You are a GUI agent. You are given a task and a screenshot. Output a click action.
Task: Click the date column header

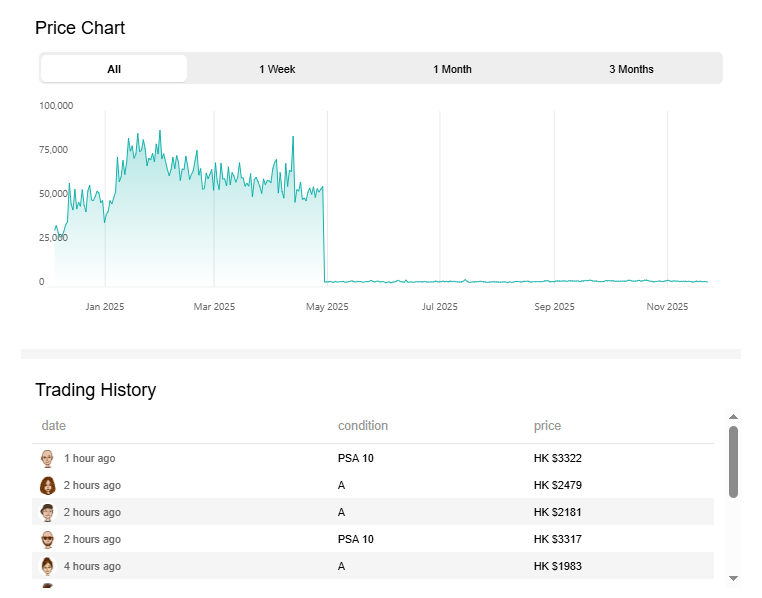(53, 426)
